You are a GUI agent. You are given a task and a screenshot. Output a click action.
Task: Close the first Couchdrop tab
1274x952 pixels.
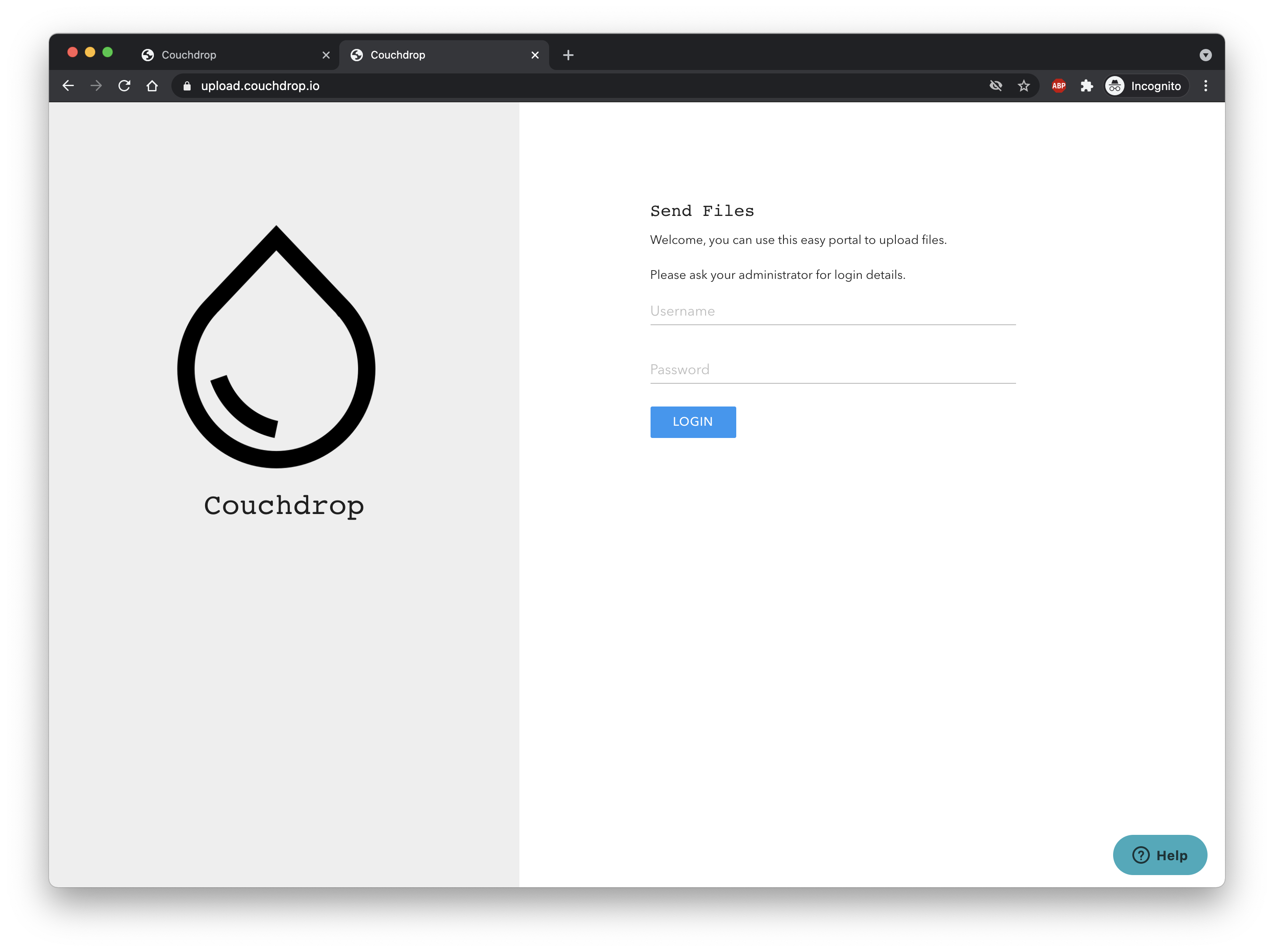pos(326,55)
